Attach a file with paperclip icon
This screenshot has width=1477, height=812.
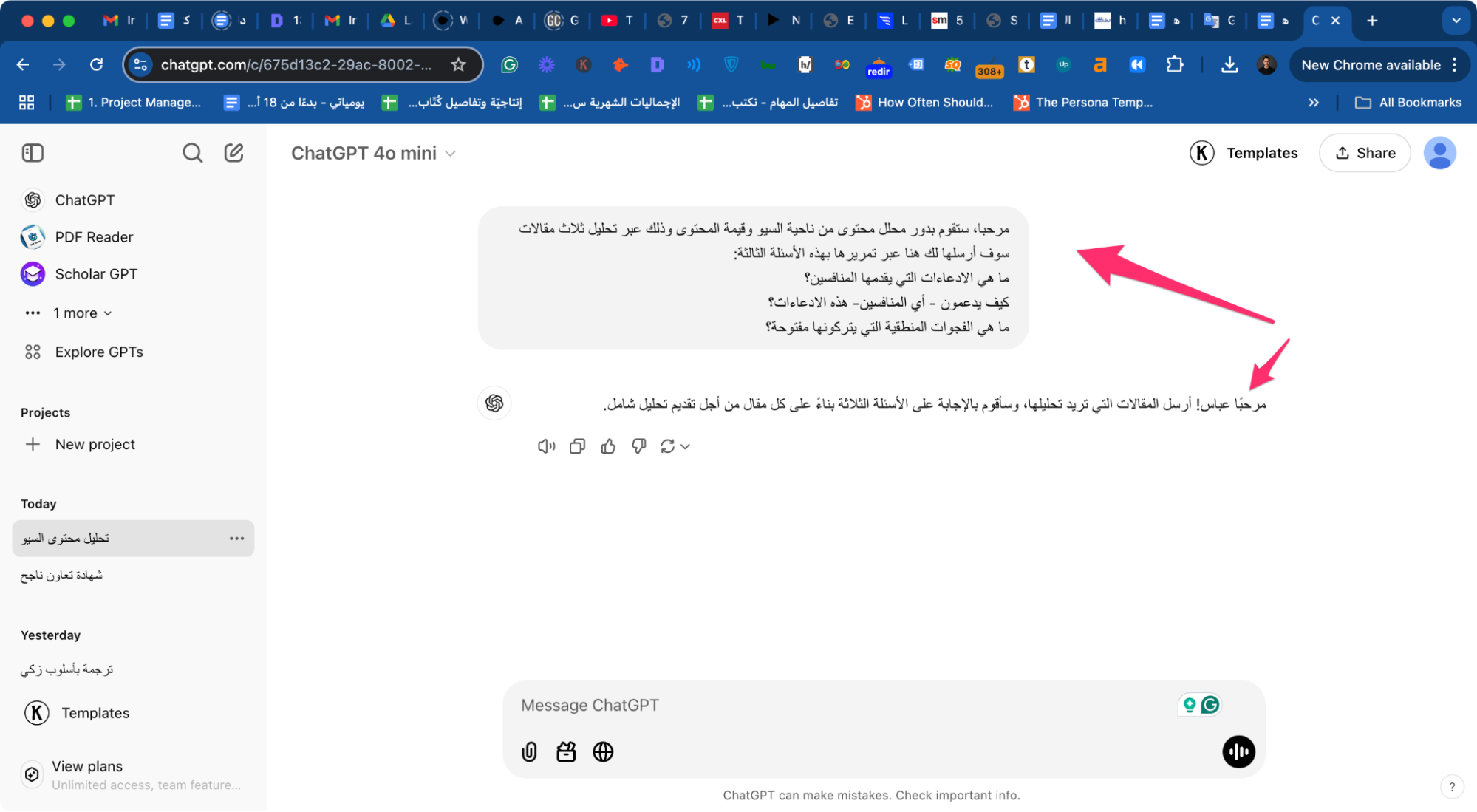[529, 752]
